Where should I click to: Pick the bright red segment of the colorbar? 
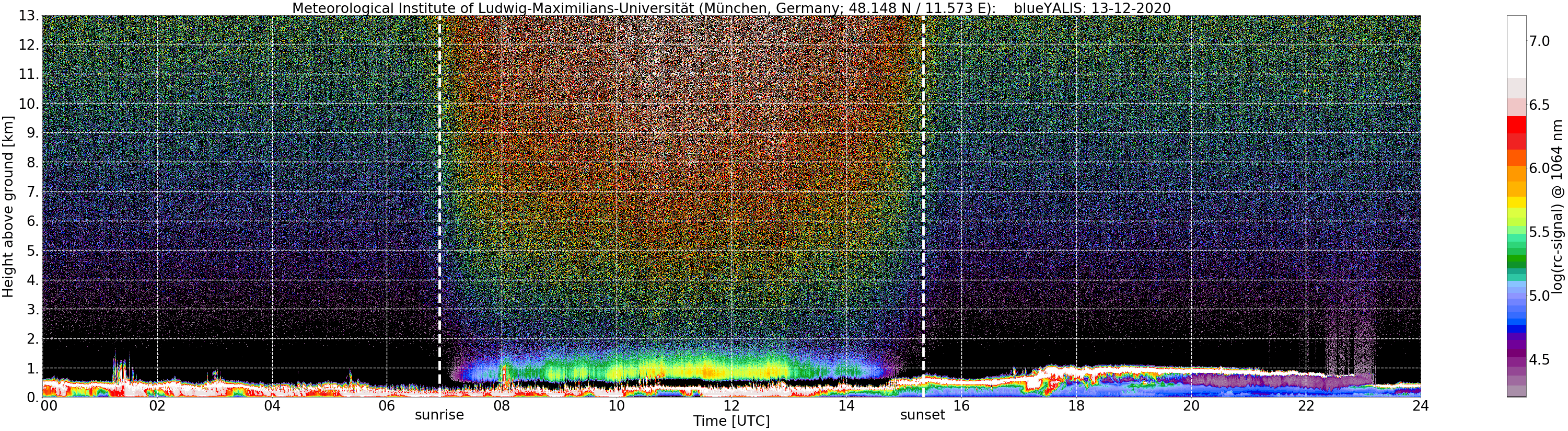point(1516,124)
